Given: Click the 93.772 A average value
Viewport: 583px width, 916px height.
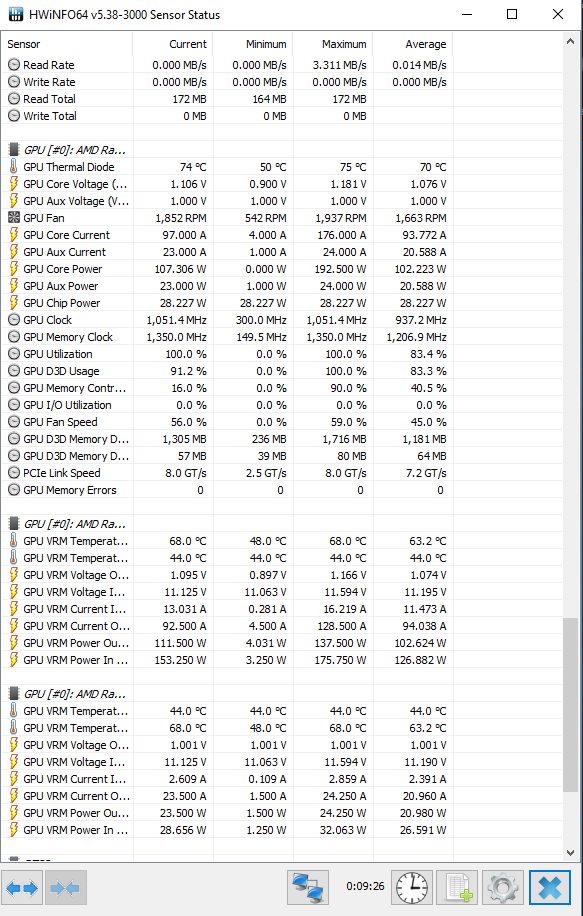Looking at the screenshot, I should click(424, 235).
